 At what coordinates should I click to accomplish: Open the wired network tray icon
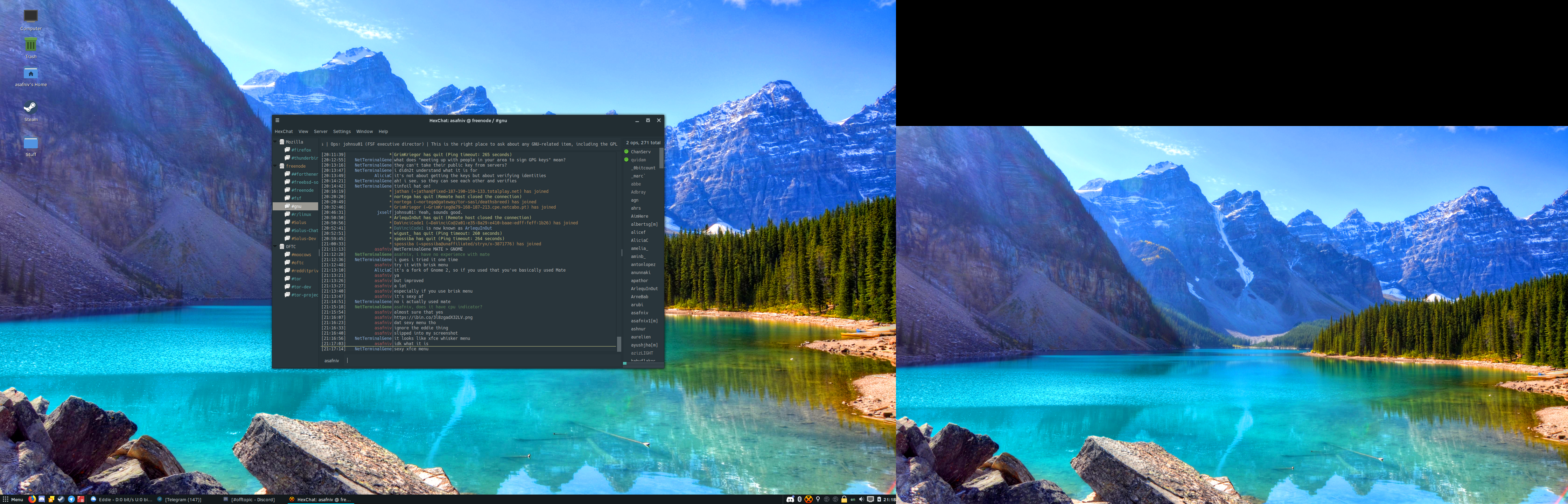click(x=870, y=499)
